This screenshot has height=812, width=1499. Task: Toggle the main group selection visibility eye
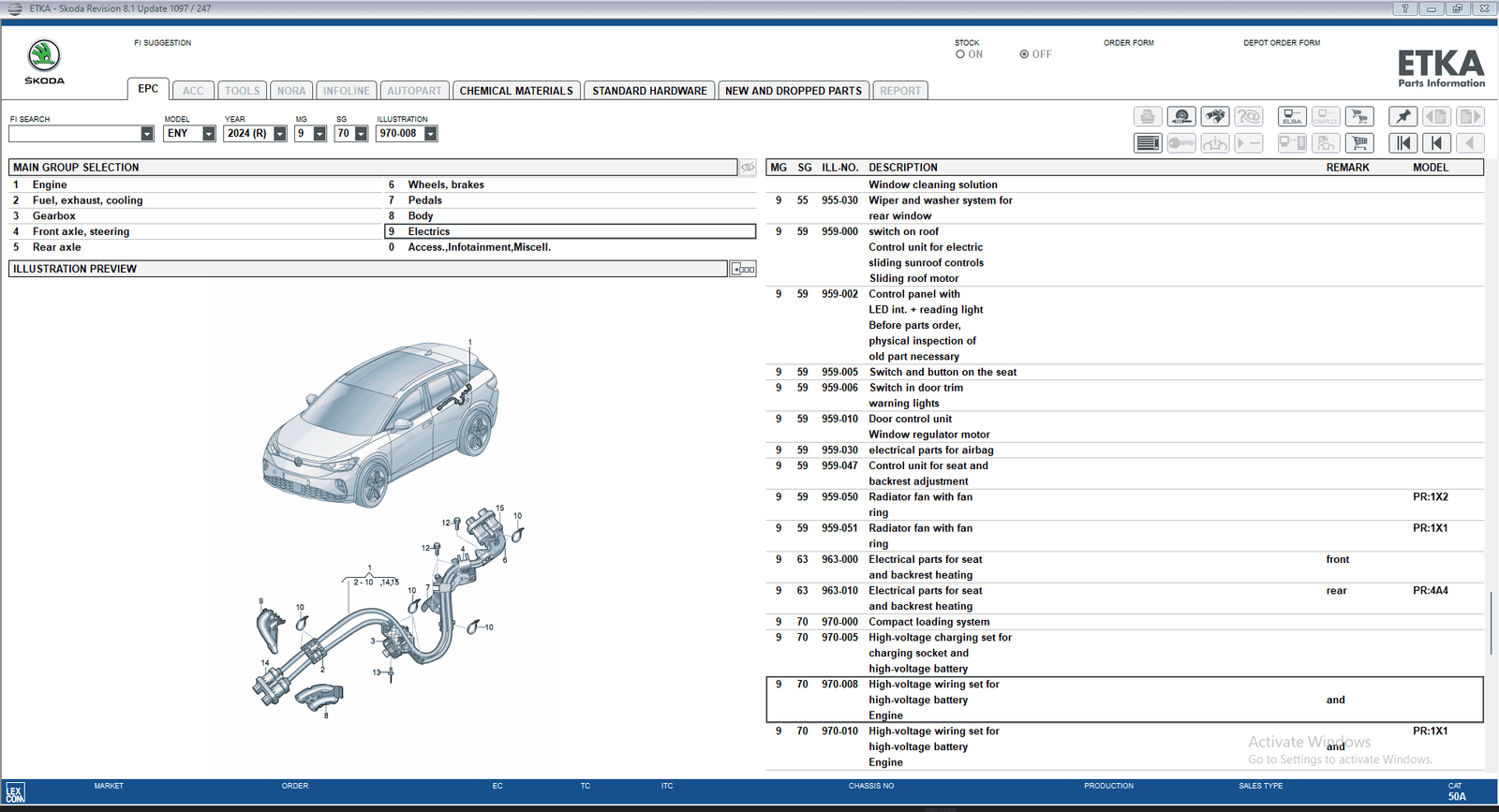[748, 168]
